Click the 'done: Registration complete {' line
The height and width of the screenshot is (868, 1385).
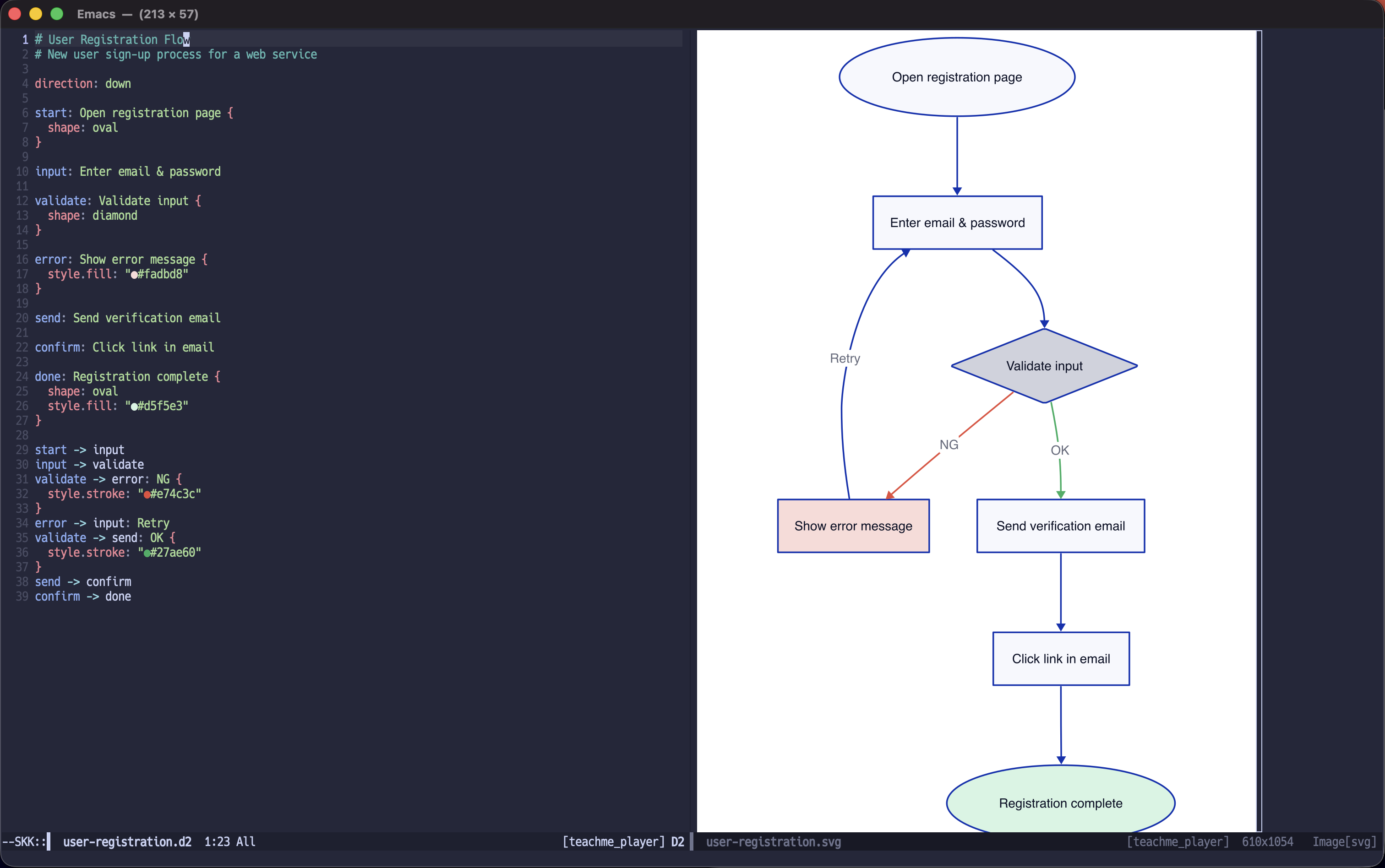click(x=127, y=377)
